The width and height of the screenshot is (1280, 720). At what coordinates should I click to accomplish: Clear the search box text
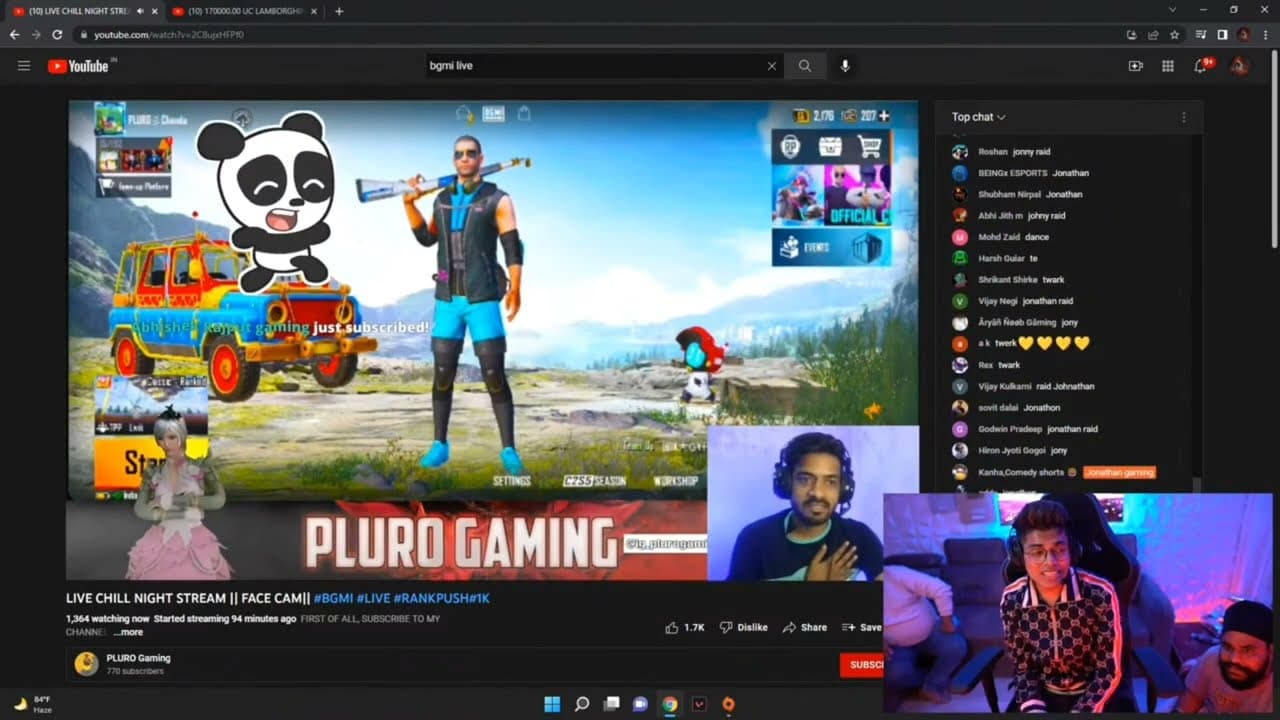[x=771, y=66]
